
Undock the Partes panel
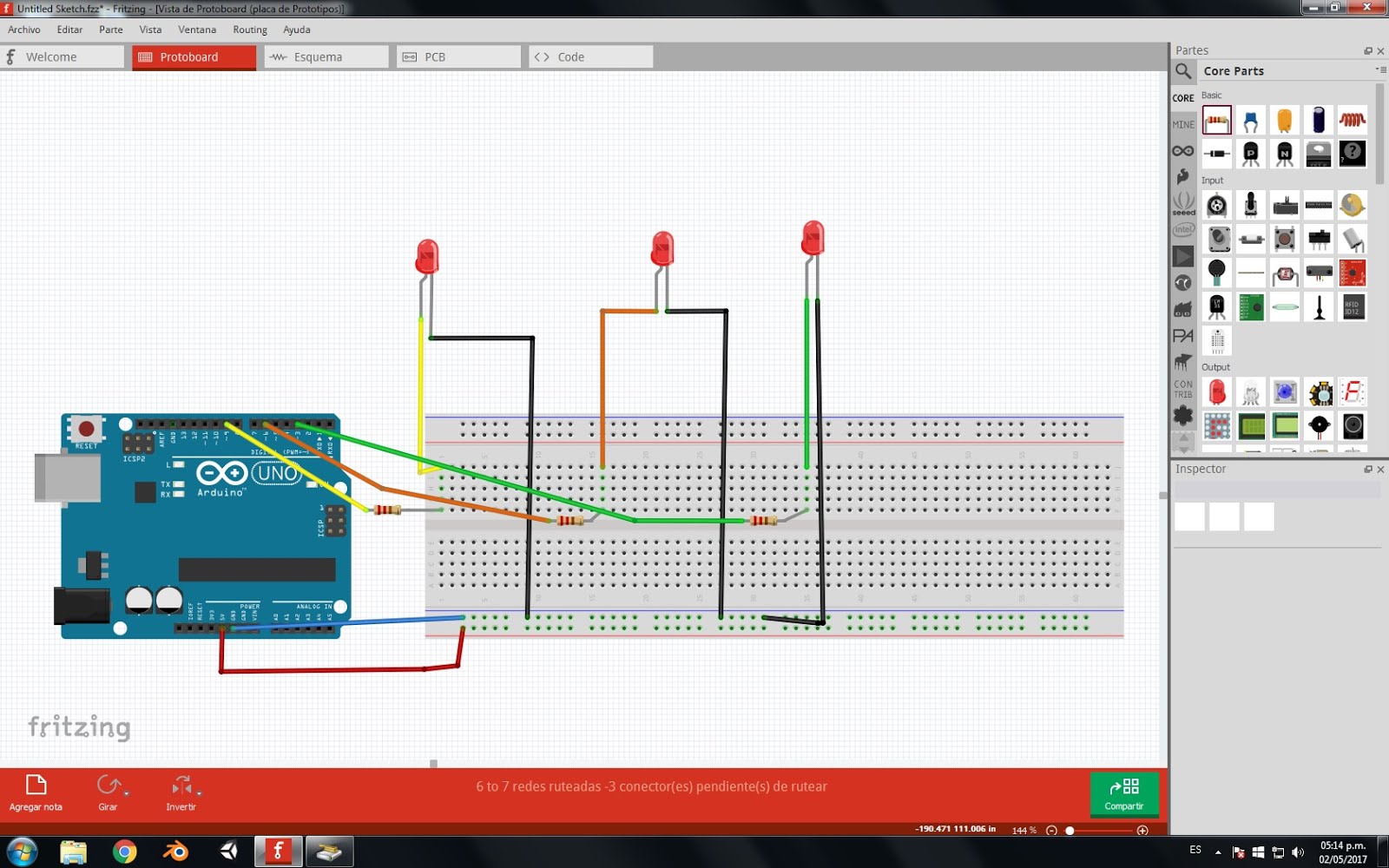pos(1368,51)
